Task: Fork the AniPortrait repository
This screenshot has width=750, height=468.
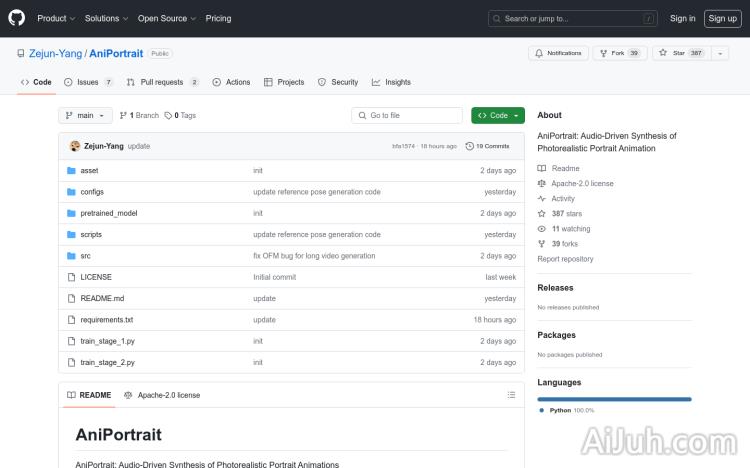Action: pos(613,53)
